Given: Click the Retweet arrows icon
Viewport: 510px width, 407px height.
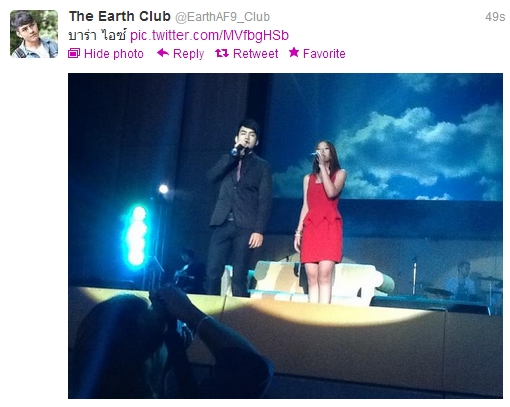Looking at the screenshot, I should (x=222, y=53).
